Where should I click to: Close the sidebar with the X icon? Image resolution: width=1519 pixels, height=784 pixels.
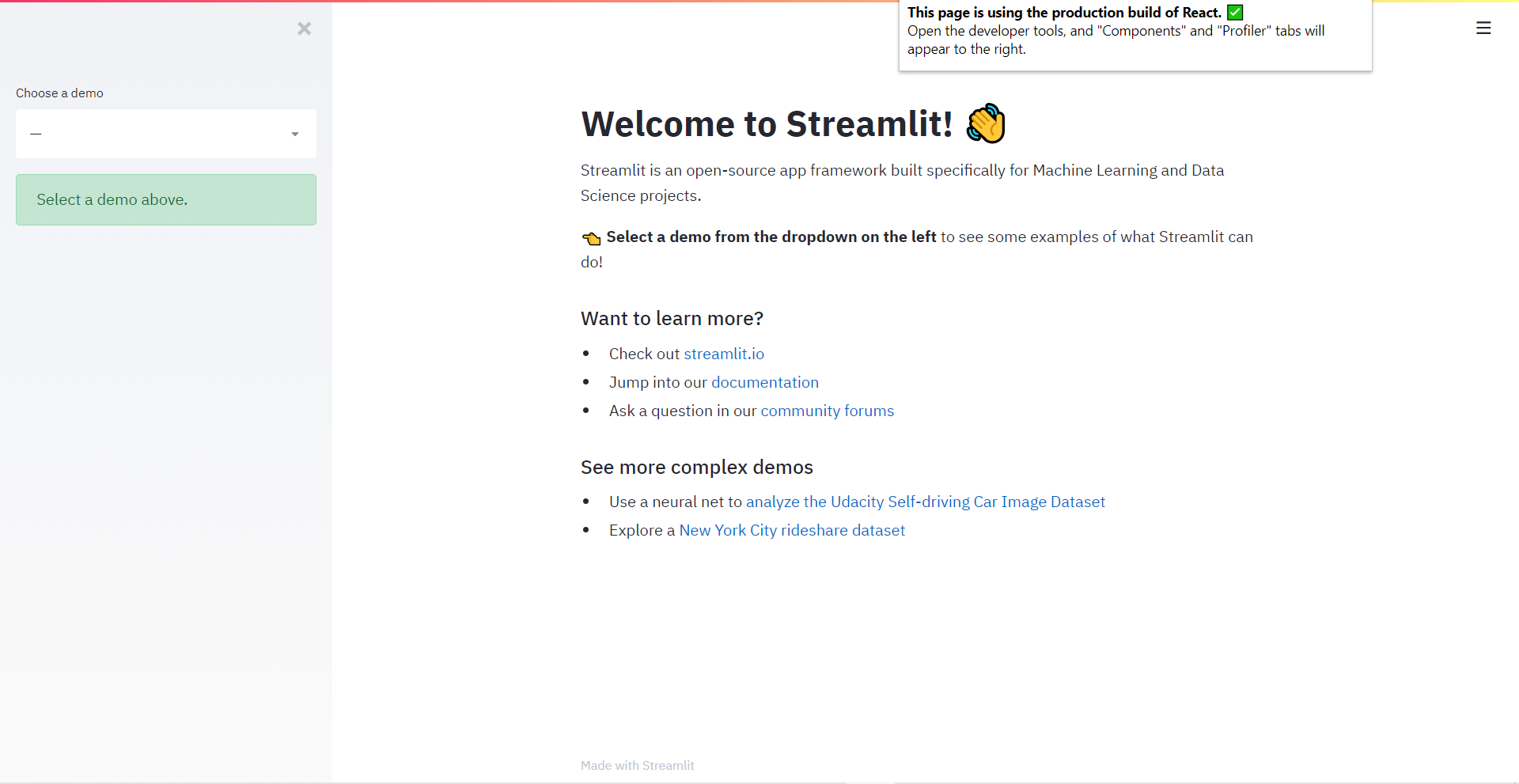click(304, 28)
